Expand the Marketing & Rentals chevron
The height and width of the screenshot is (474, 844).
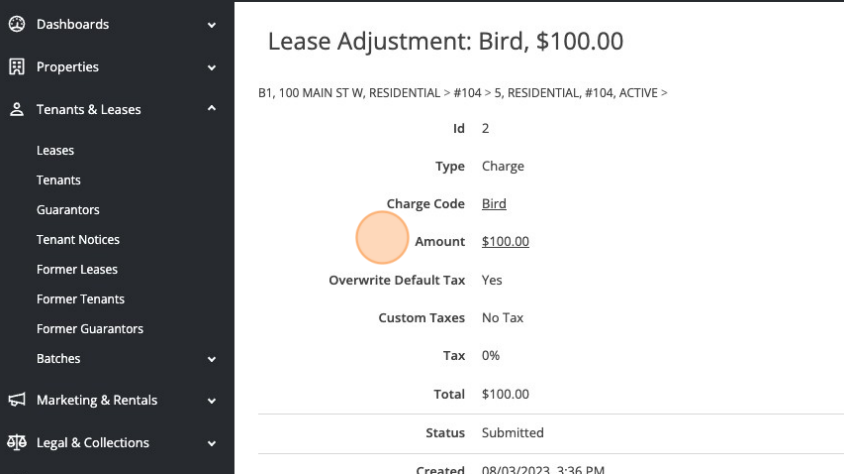212,400
